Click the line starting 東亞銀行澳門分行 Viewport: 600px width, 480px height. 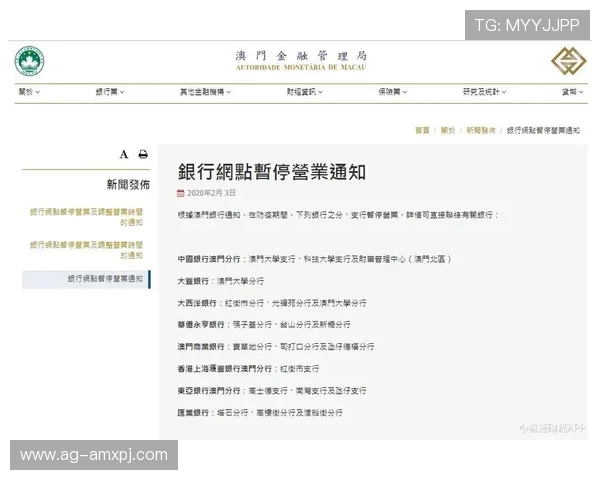[x=272, y=391]
